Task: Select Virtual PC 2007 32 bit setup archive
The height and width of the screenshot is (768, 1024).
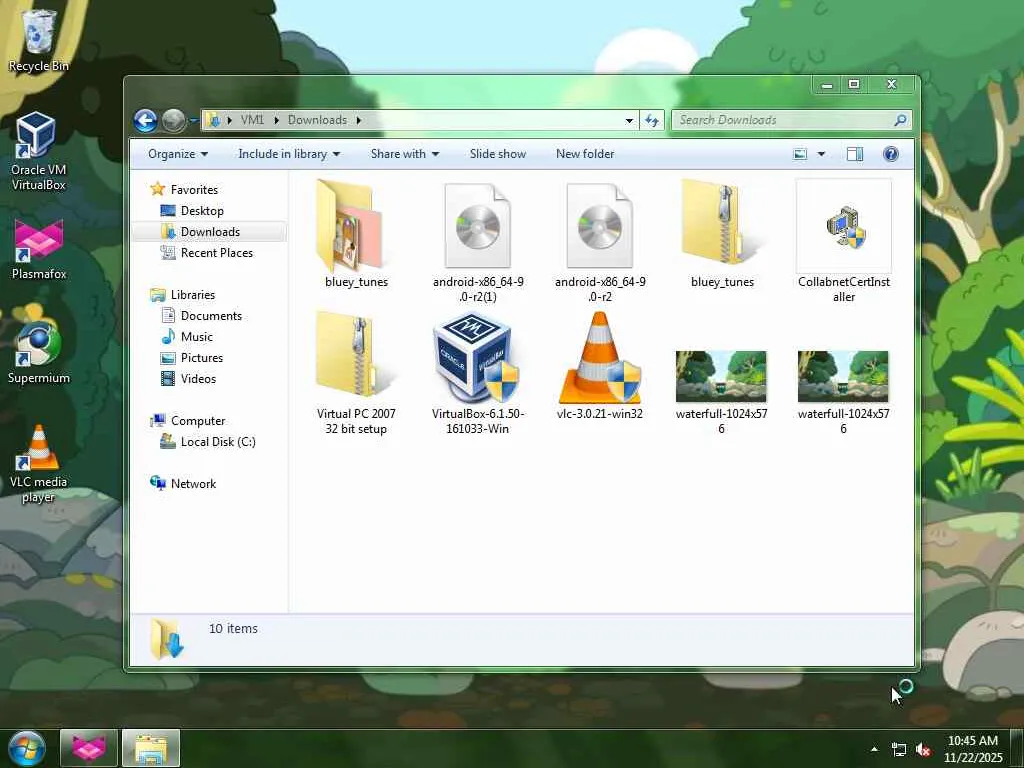Action: [356, 374]
